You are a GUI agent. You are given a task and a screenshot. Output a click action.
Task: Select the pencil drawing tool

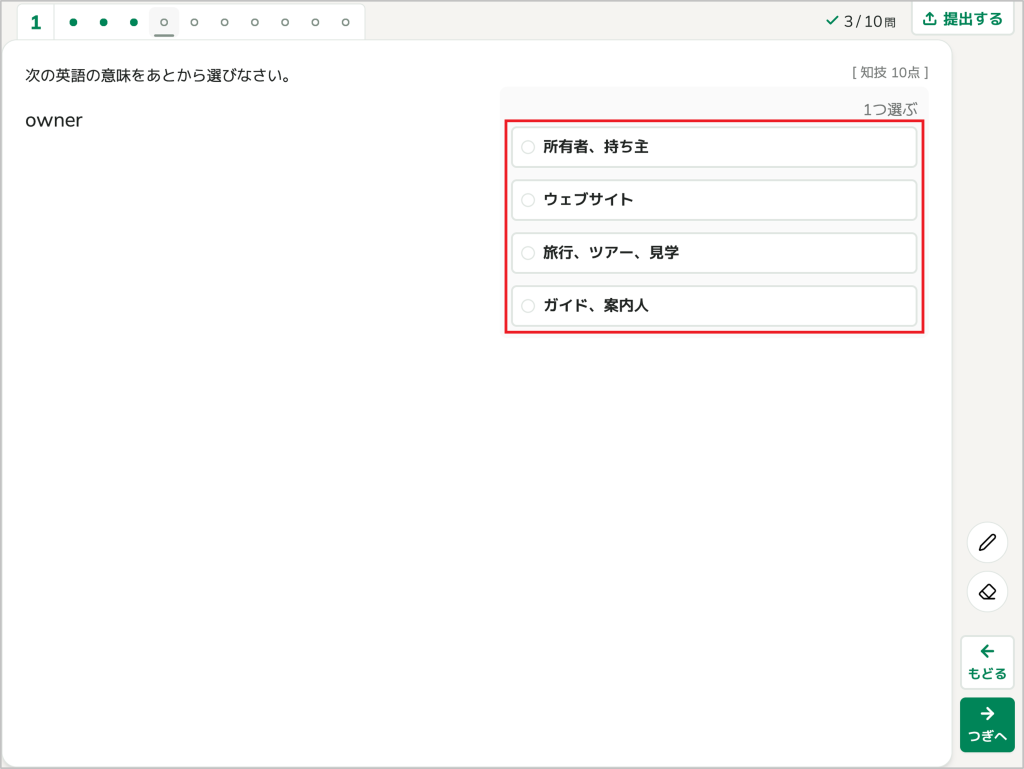pyautogui.click(x=987, y=542)
